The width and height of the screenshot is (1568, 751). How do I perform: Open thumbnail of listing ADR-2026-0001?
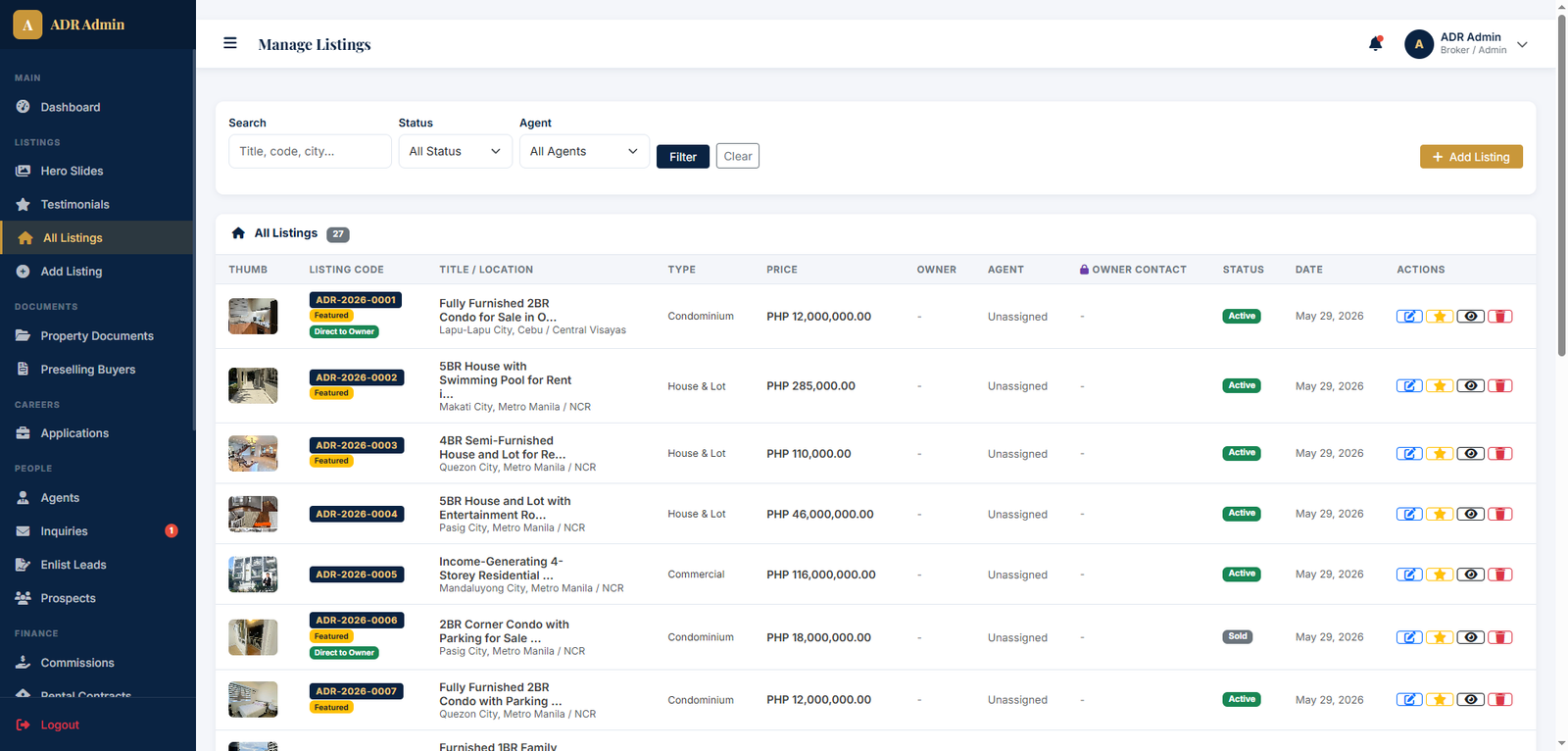[253, 317]
